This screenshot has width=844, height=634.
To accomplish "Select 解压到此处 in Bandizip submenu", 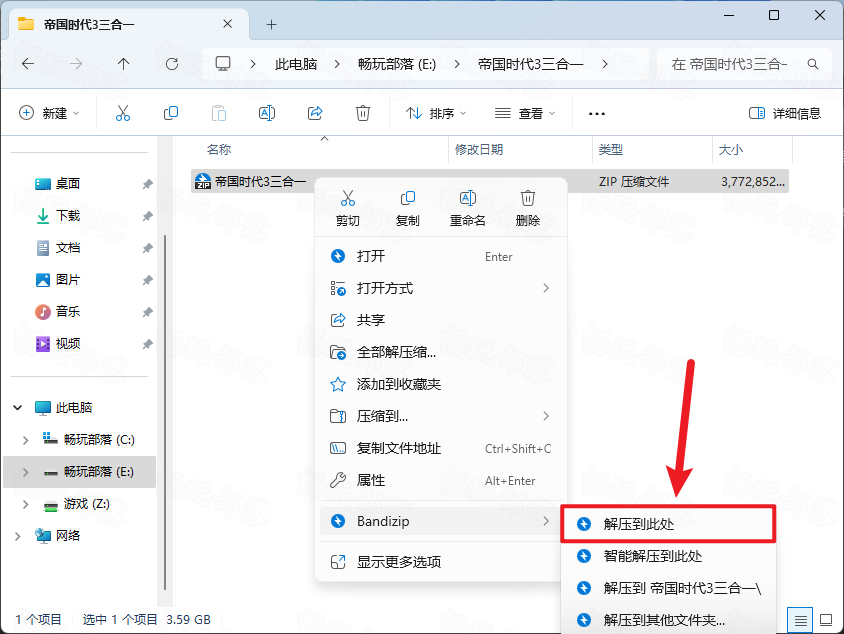I will point(668,524).
